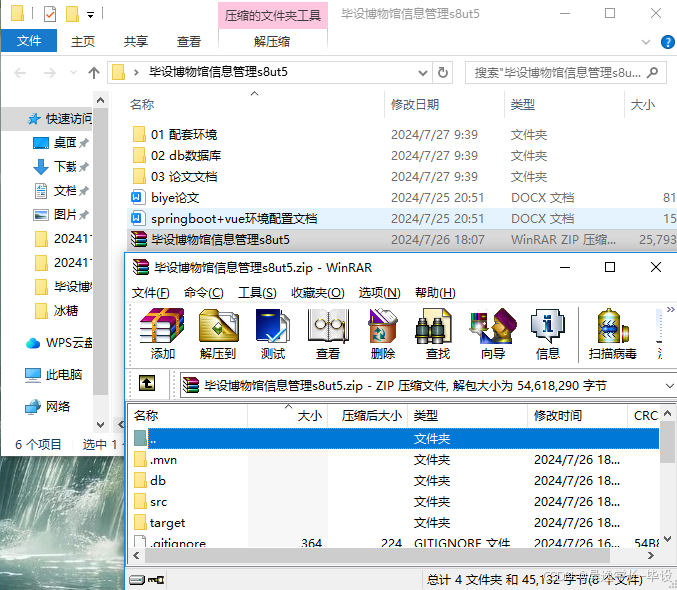
Task: Open WinRAR 文件(F) menu
Action: [x=150, y=293]
